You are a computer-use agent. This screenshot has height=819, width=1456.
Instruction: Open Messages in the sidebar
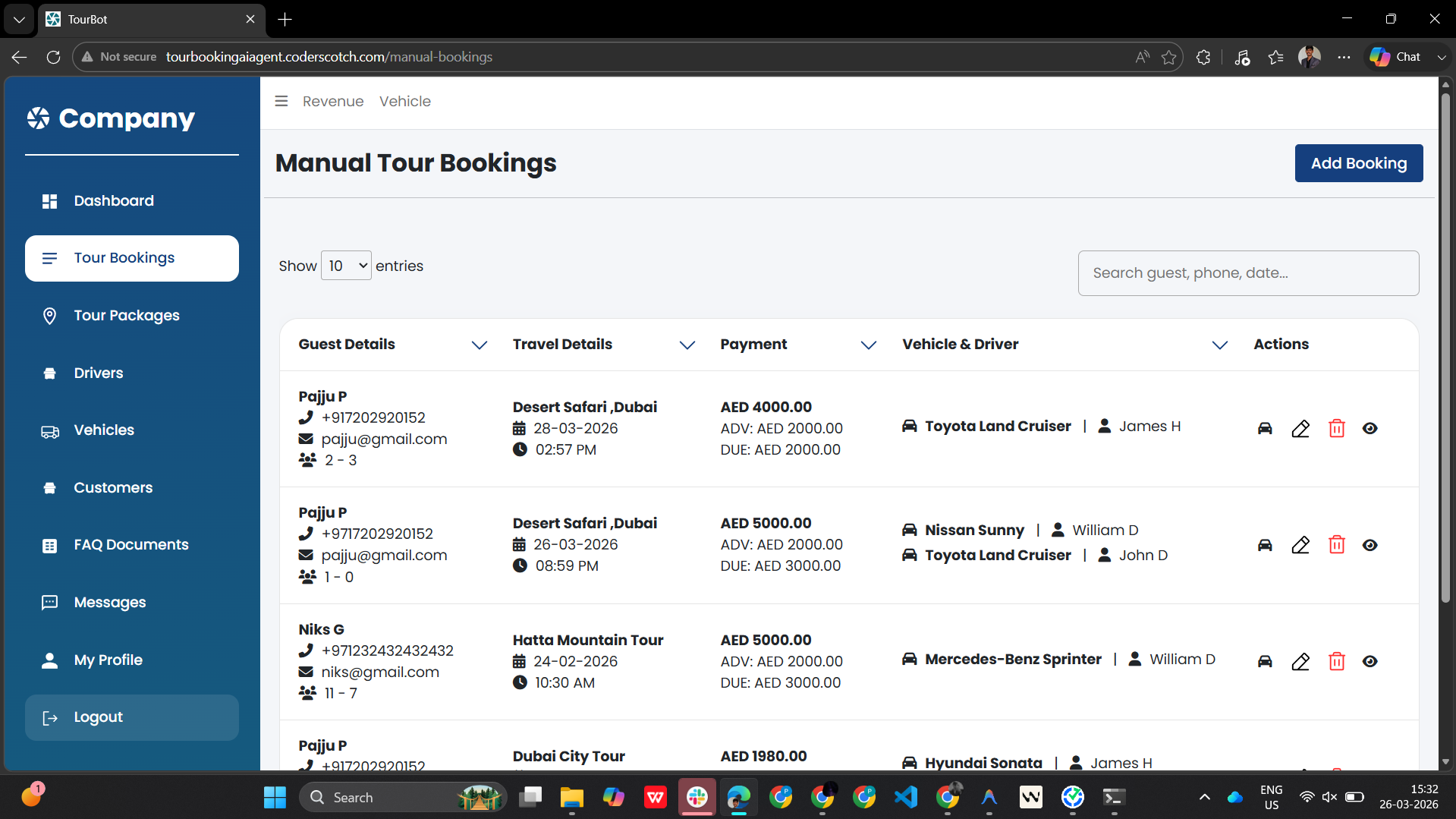(132, 602)
